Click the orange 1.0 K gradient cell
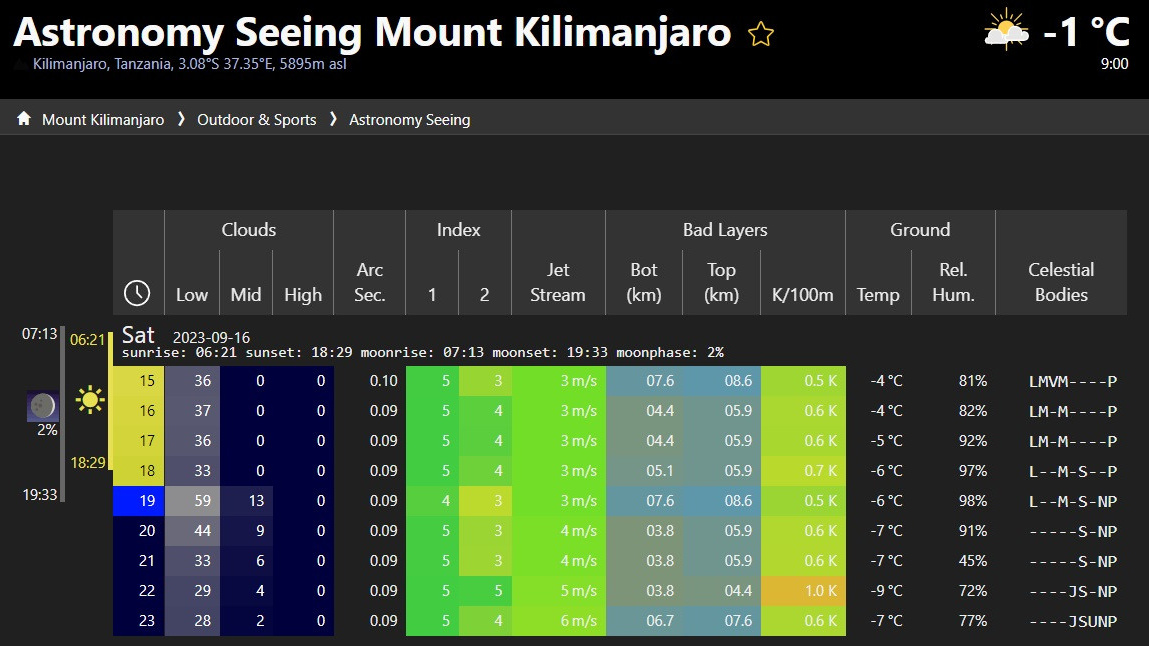 [x=803, y=591]
